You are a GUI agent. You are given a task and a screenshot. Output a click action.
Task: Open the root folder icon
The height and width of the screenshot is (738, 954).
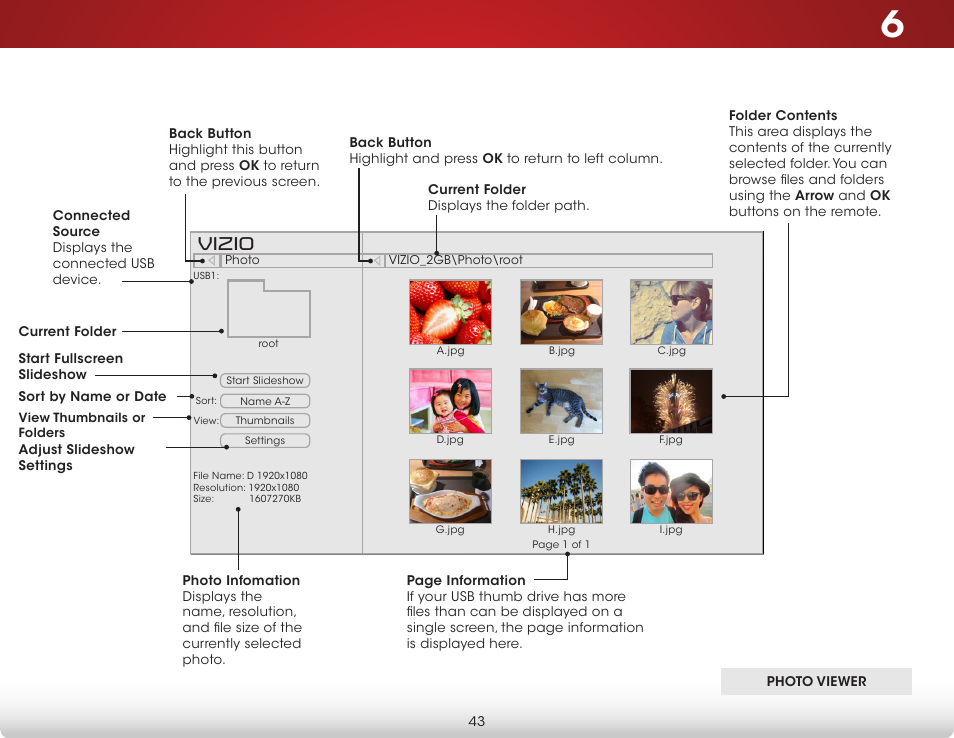coord(268,309)
